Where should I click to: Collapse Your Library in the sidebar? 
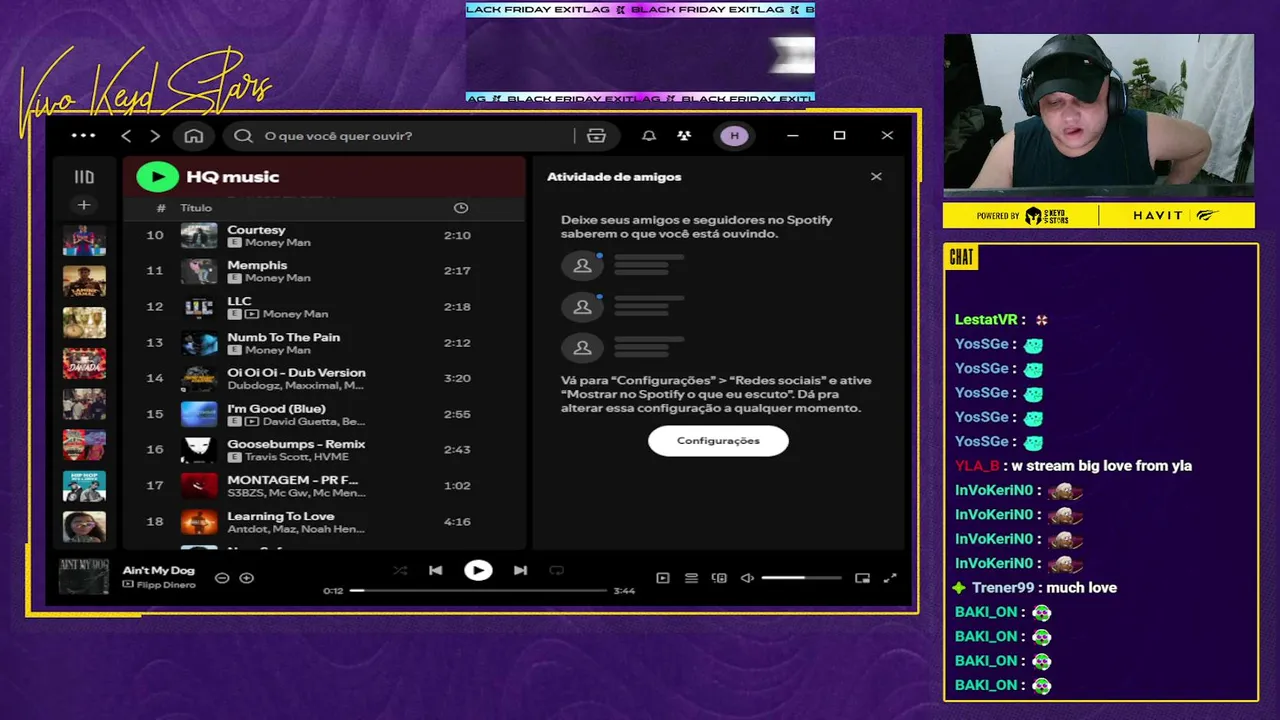coord(84,177)
